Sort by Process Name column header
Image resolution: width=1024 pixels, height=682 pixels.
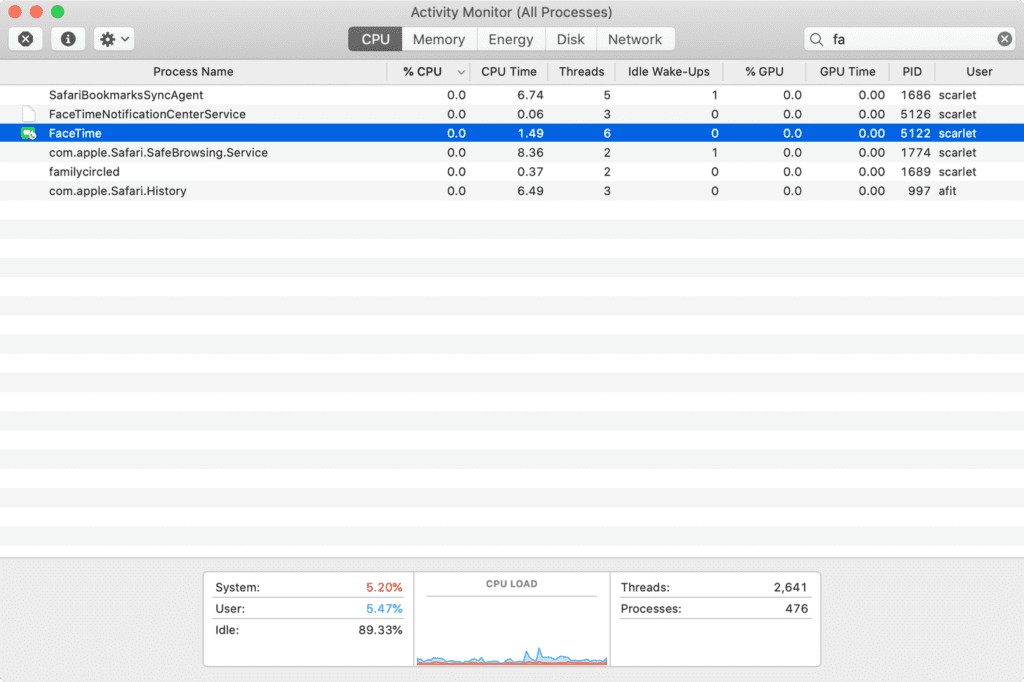pos(193,72)
